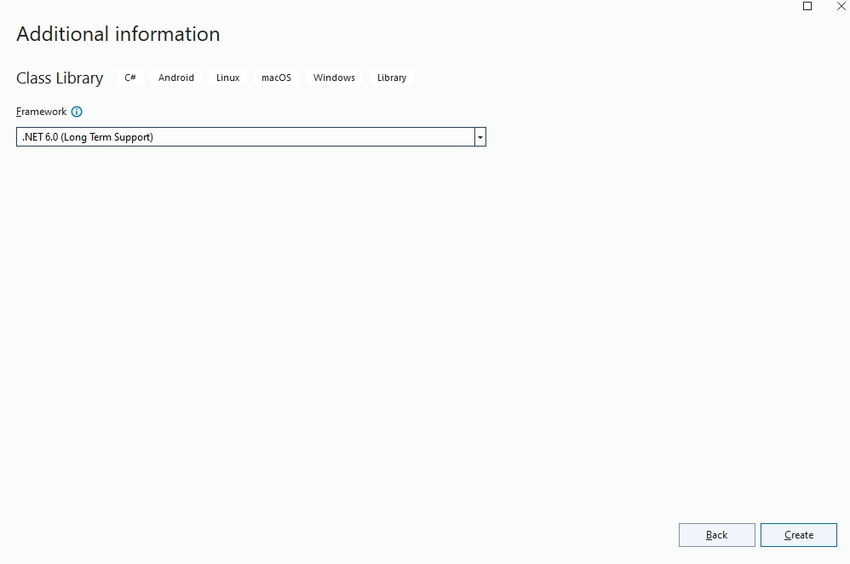The width and height of the screenshot is (850, 564).
Task: Click the Windows platform tag
Action: (x=334, y=78)
